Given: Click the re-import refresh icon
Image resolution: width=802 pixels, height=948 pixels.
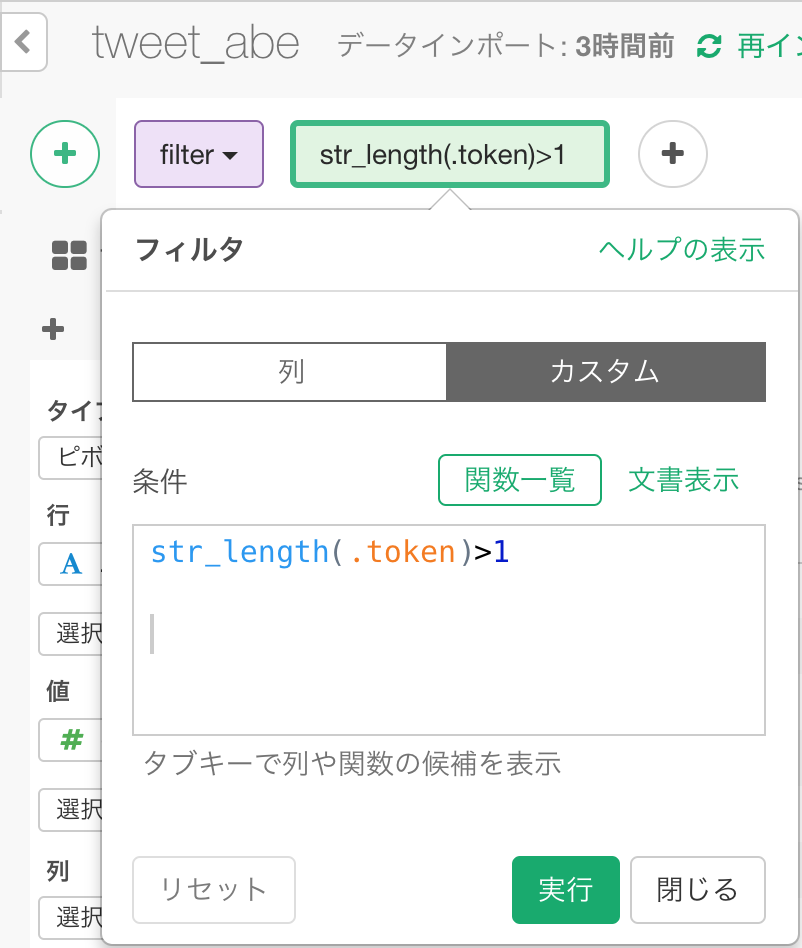Looking at the screenshot, I should (708, 46).
